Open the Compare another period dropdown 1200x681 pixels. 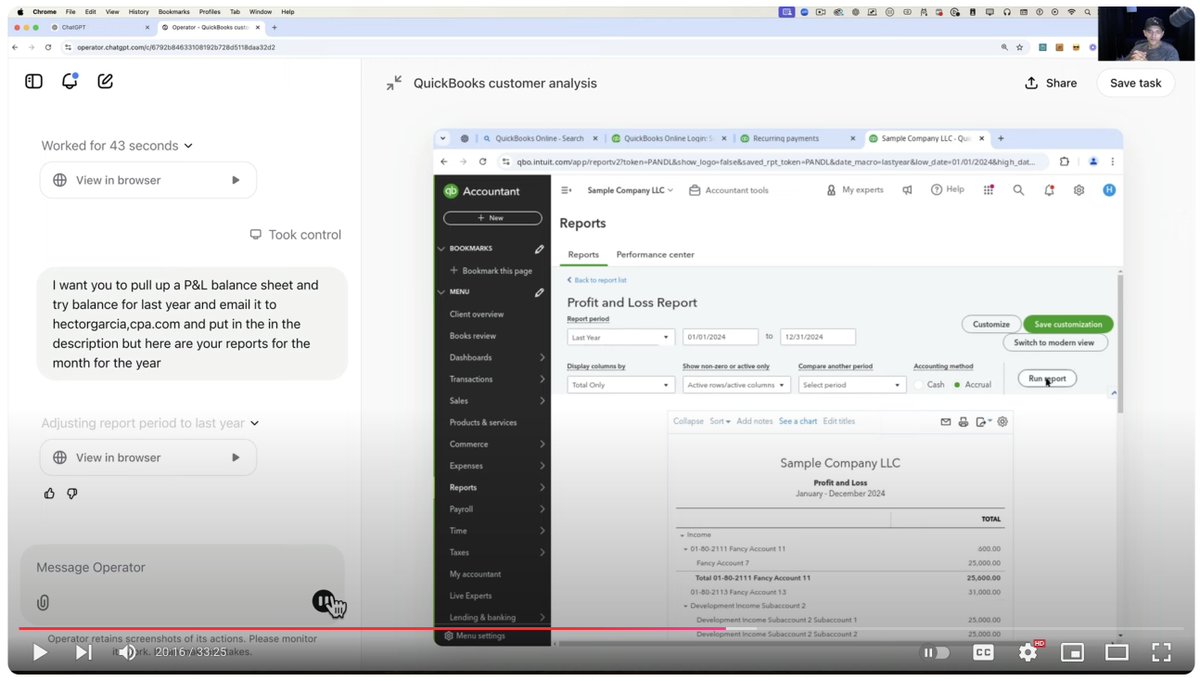pyautogui.click(x=851, y=385)
